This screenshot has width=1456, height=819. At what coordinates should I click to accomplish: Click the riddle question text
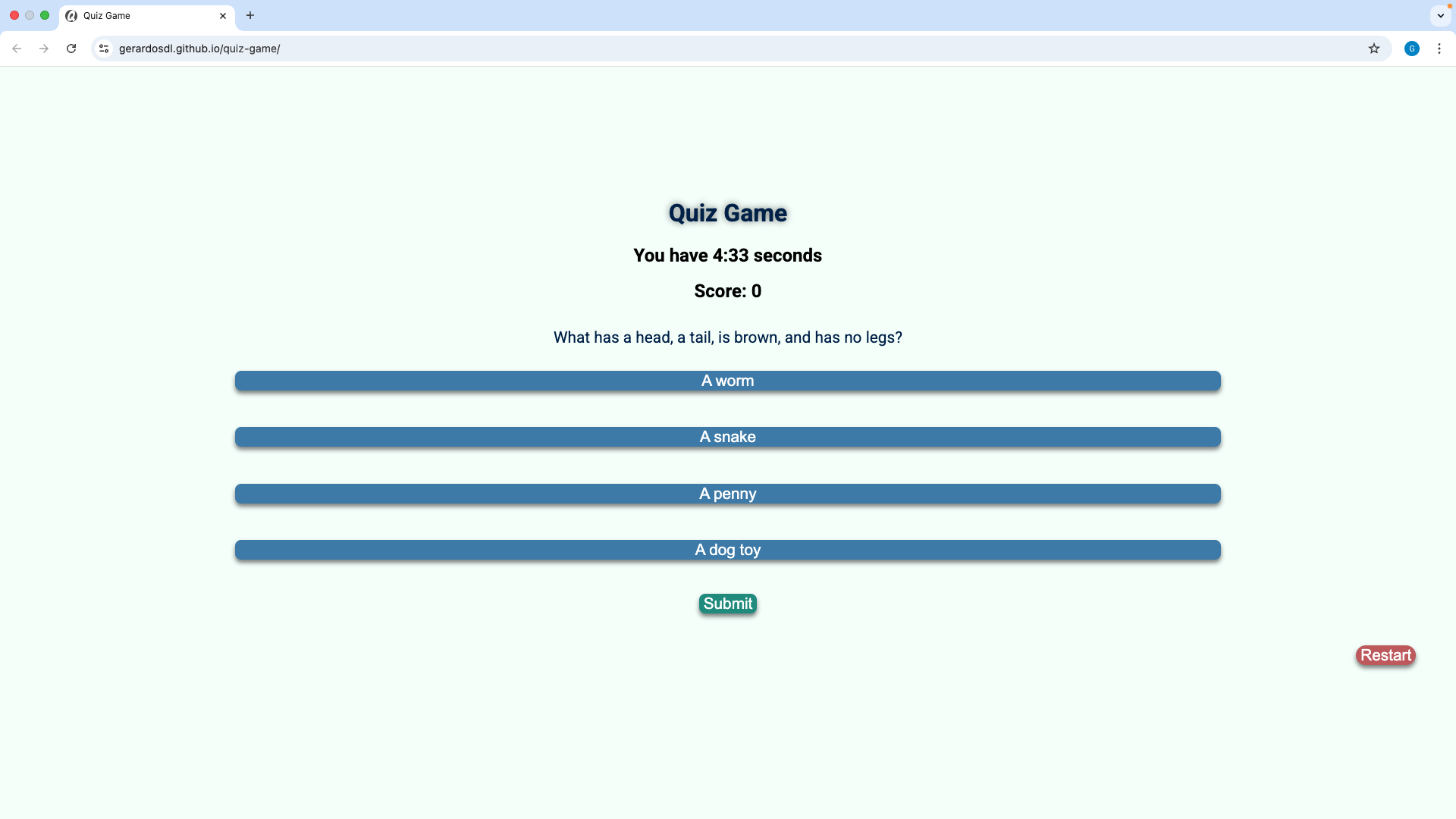[x=728, y=337]
